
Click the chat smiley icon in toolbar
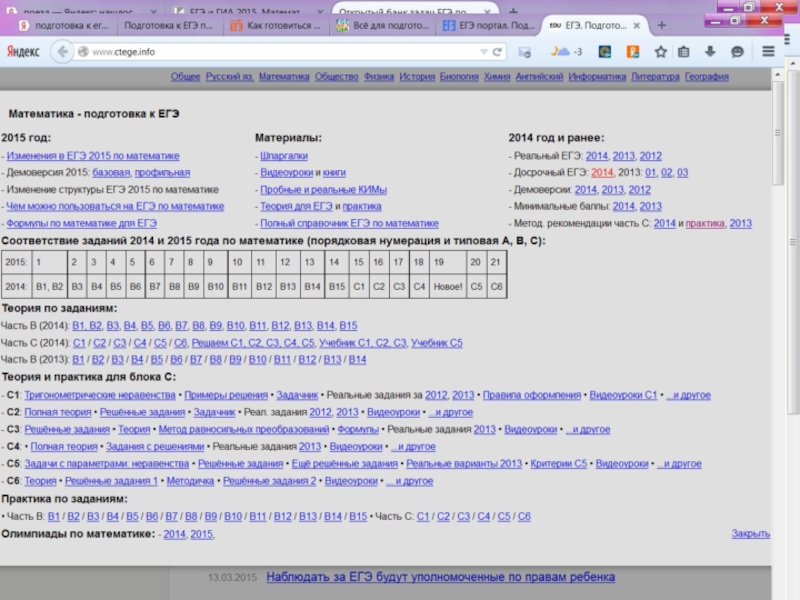point(737,51)
